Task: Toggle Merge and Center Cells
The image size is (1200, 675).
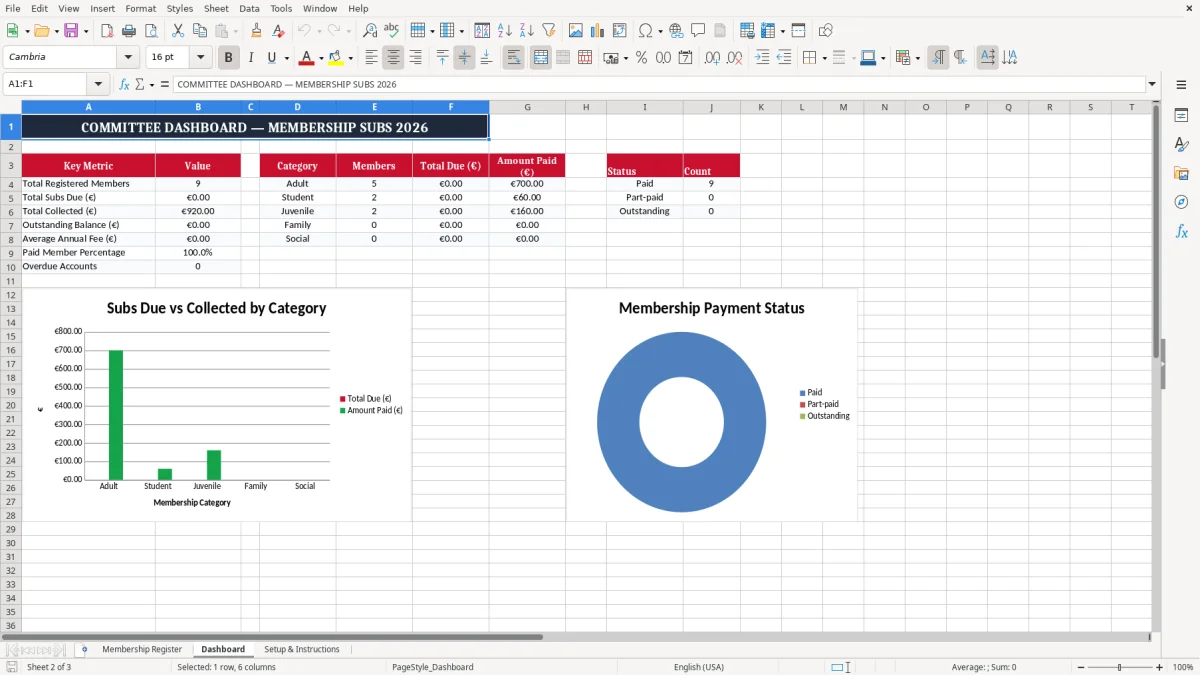Action: pyautogui.click(x=540, y=58)
